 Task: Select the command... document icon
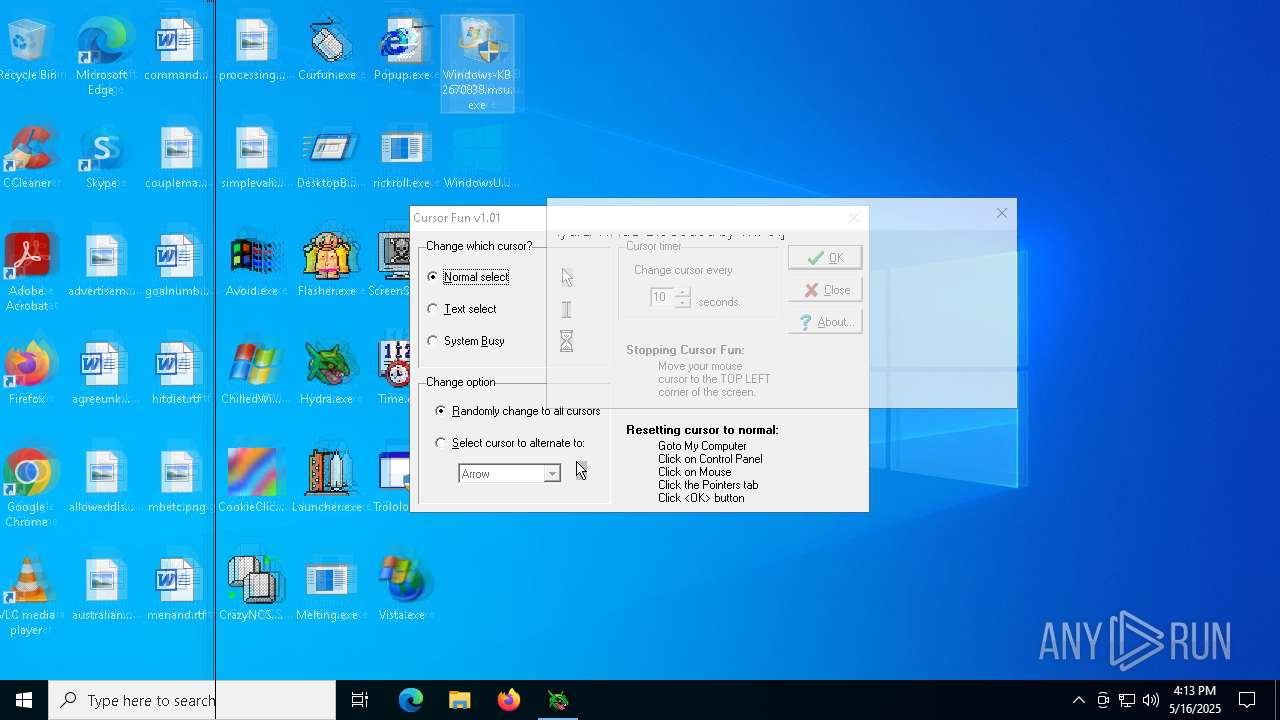point(177,50)
